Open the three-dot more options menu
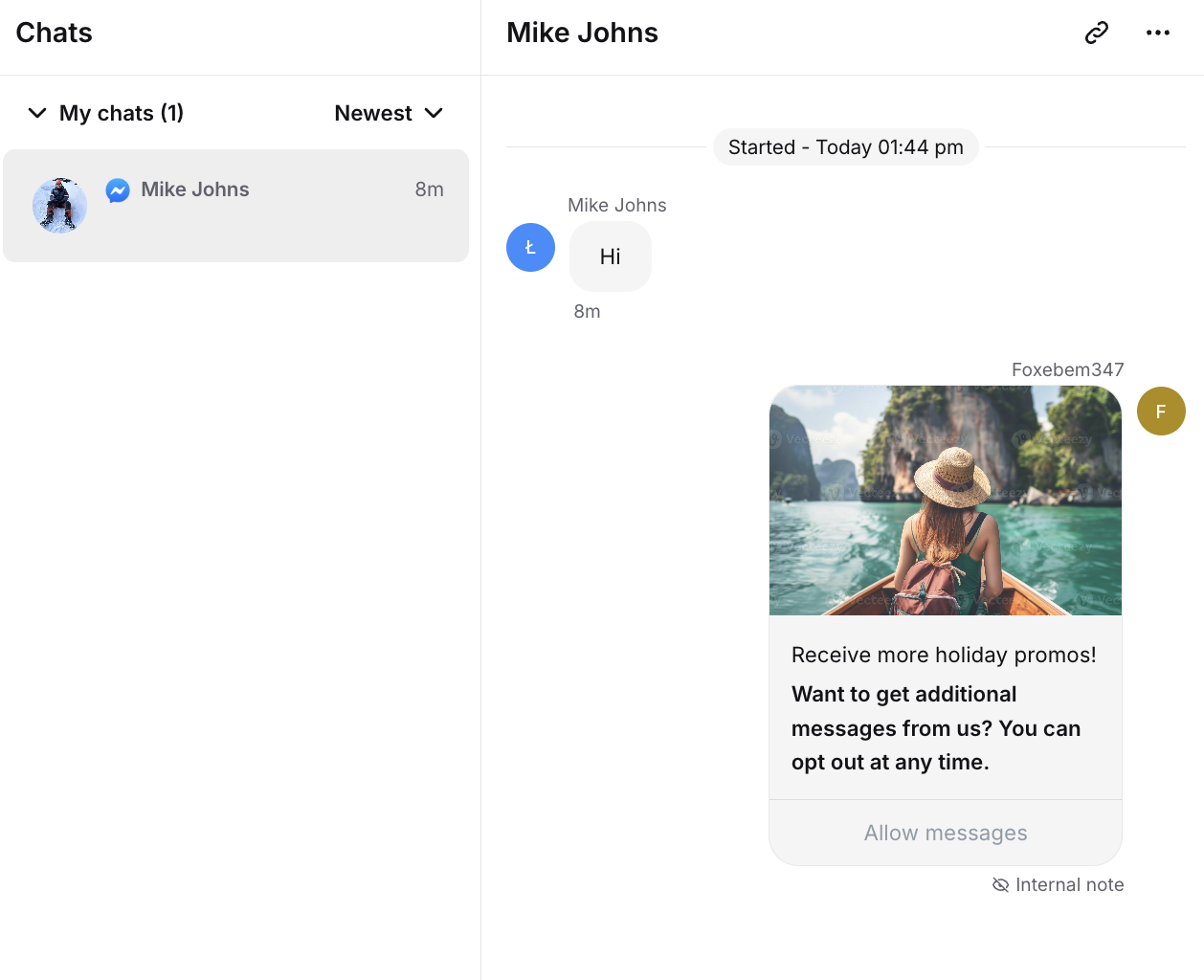This screenshot has height=980, width=1204. click(1157, 33)
